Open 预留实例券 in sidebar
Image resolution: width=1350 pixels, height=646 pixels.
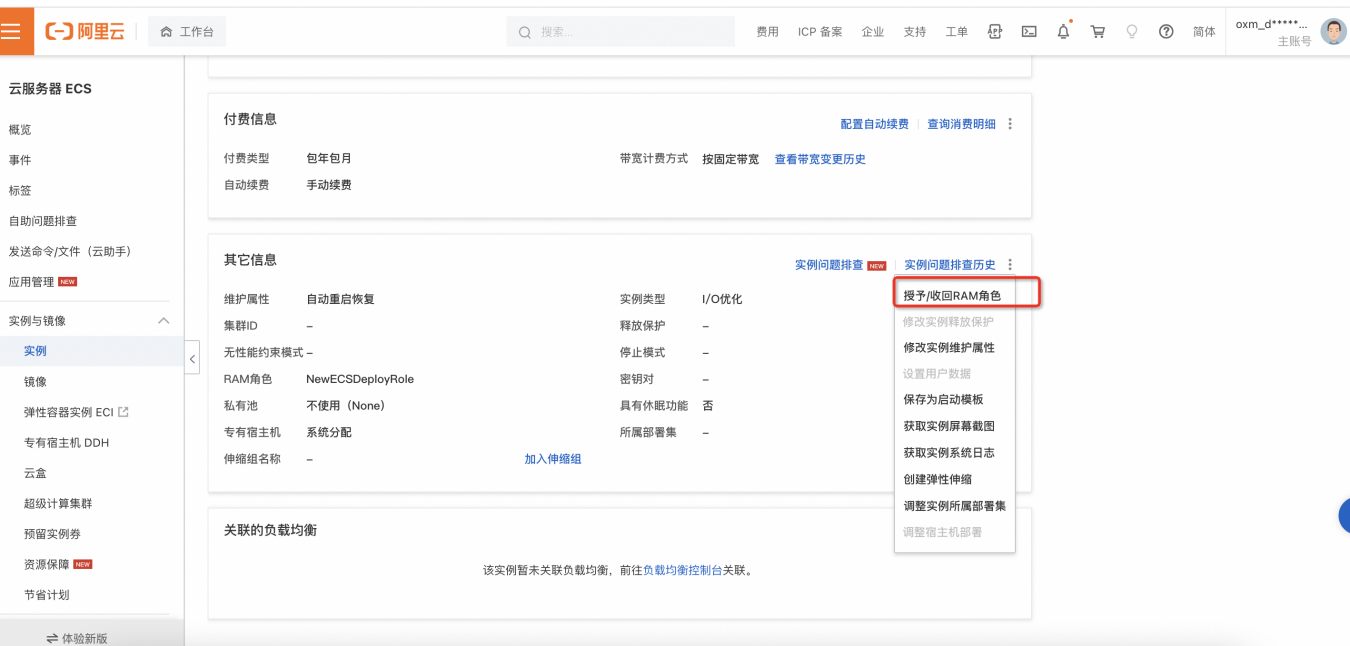click(52, 534)
